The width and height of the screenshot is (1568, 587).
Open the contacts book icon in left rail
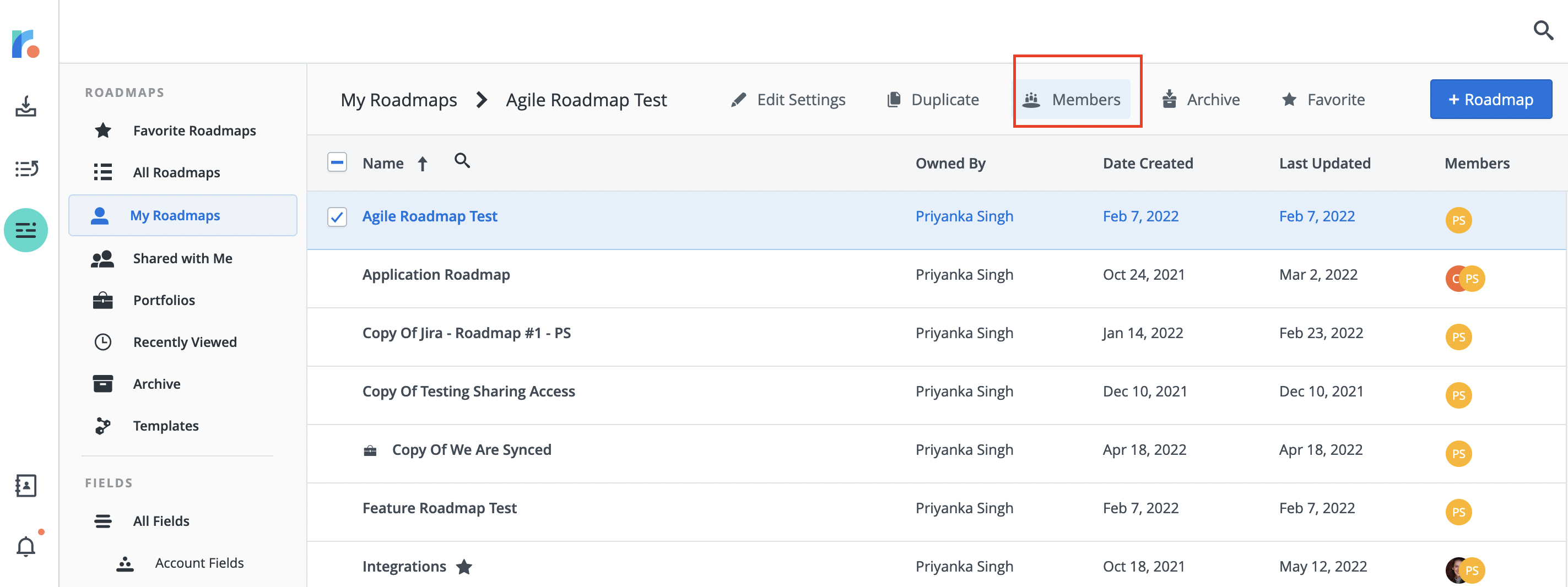pos(25,486)
